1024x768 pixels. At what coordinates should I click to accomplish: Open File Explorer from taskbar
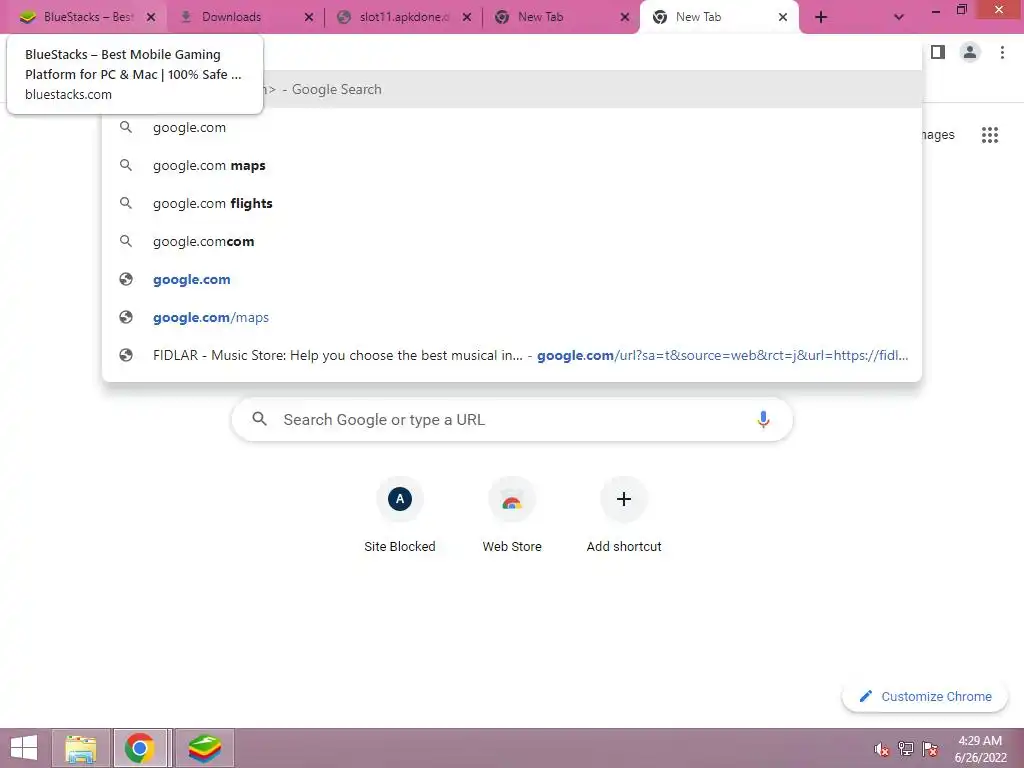pos(80,748)
